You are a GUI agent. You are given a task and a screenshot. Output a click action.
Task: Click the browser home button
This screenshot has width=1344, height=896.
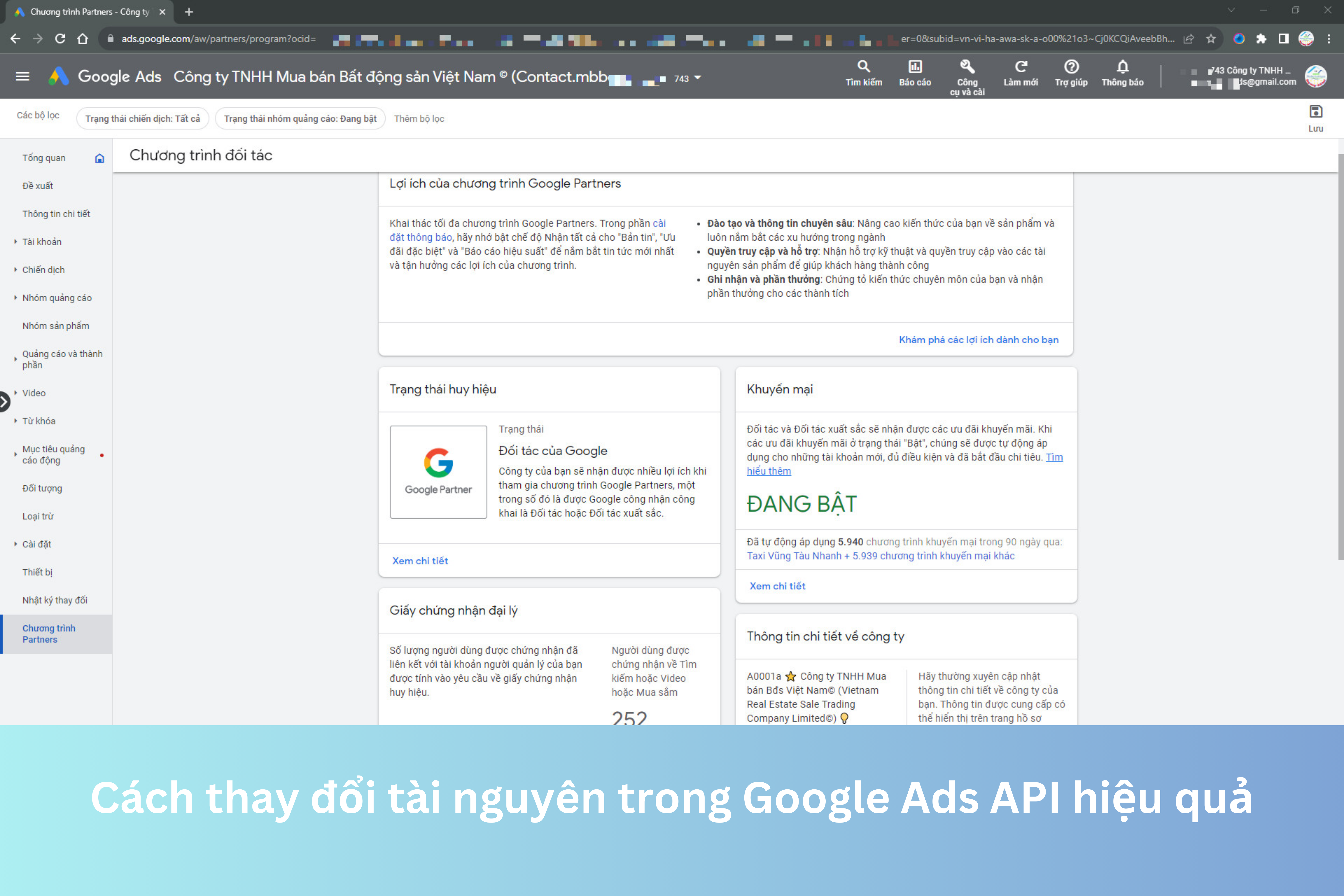click(x=83, y=39)
